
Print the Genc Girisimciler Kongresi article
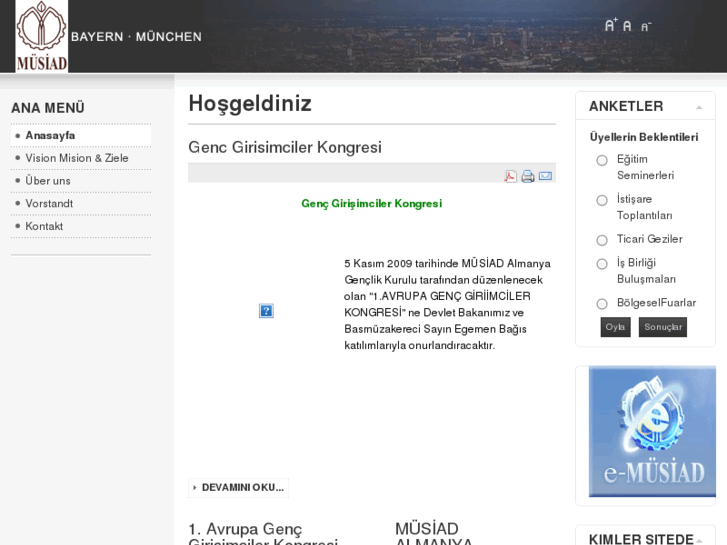(x=528, y=176)
